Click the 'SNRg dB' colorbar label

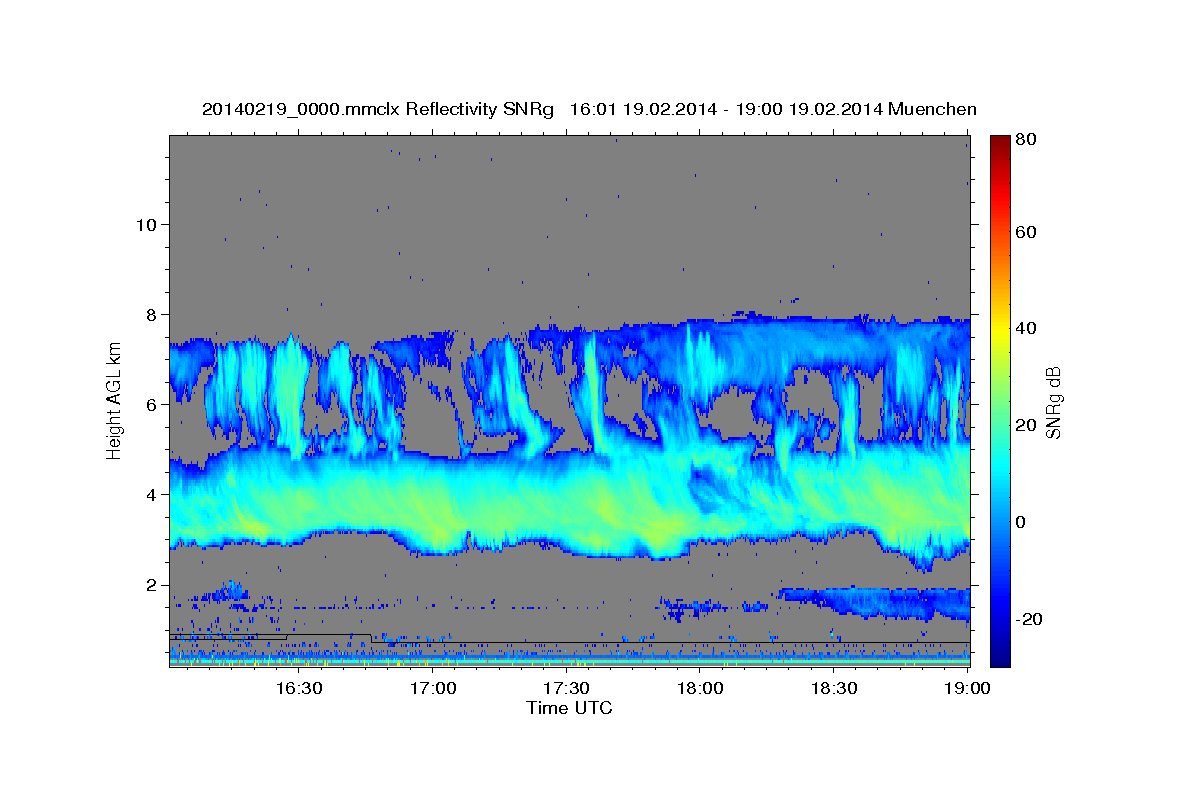click(x=1053, y=403)
